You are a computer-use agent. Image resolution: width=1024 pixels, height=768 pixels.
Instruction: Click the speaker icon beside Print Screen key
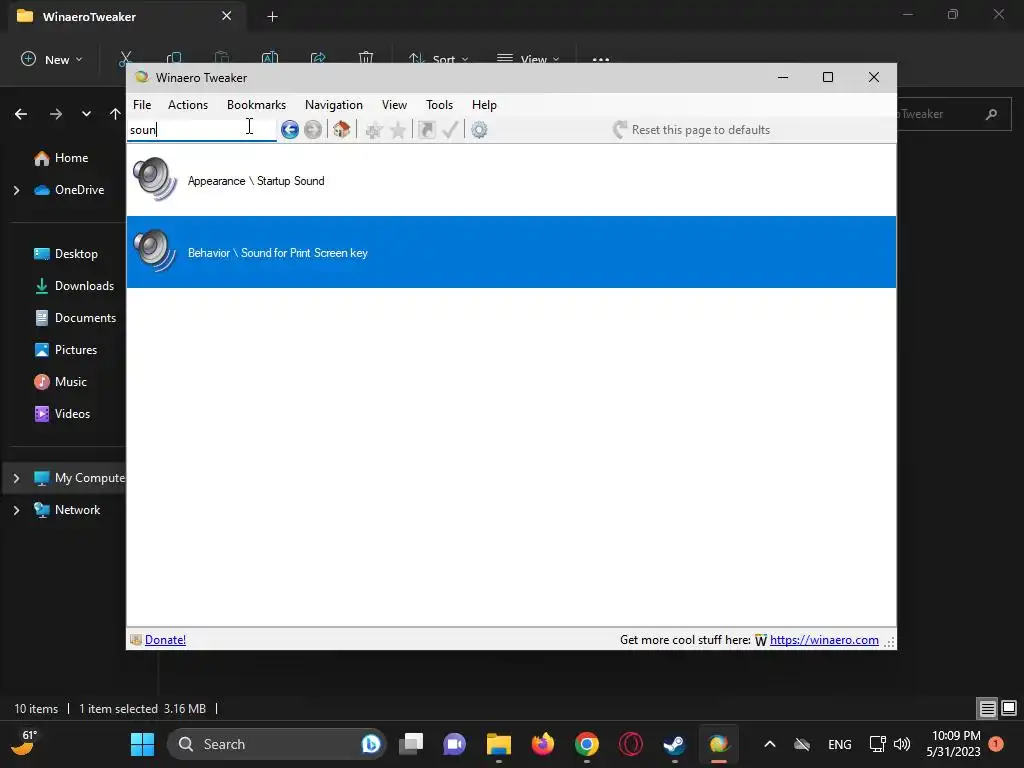coord(155,251)
